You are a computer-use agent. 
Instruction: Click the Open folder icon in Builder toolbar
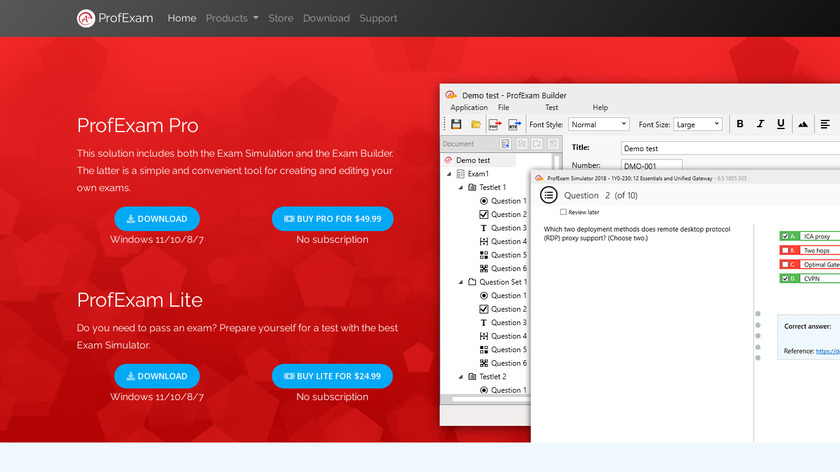point(475,124)
